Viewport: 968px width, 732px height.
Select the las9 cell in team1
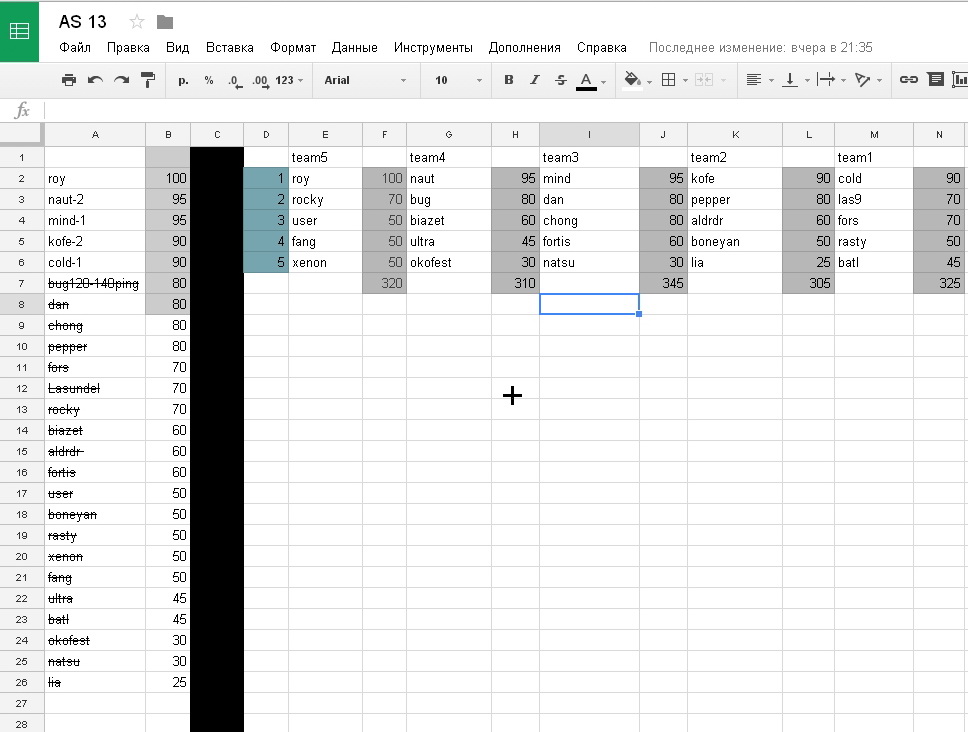coord(874,199)
